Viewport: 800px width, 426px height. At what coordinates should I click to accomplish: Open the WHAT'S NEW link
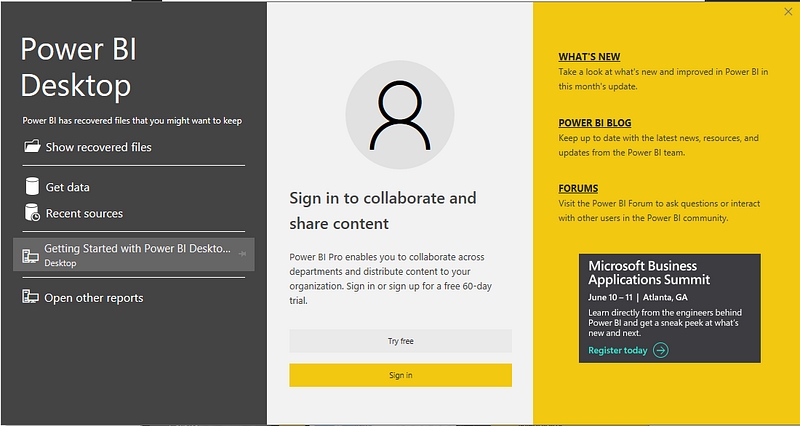pyautogui.click(x=589, y=57)
